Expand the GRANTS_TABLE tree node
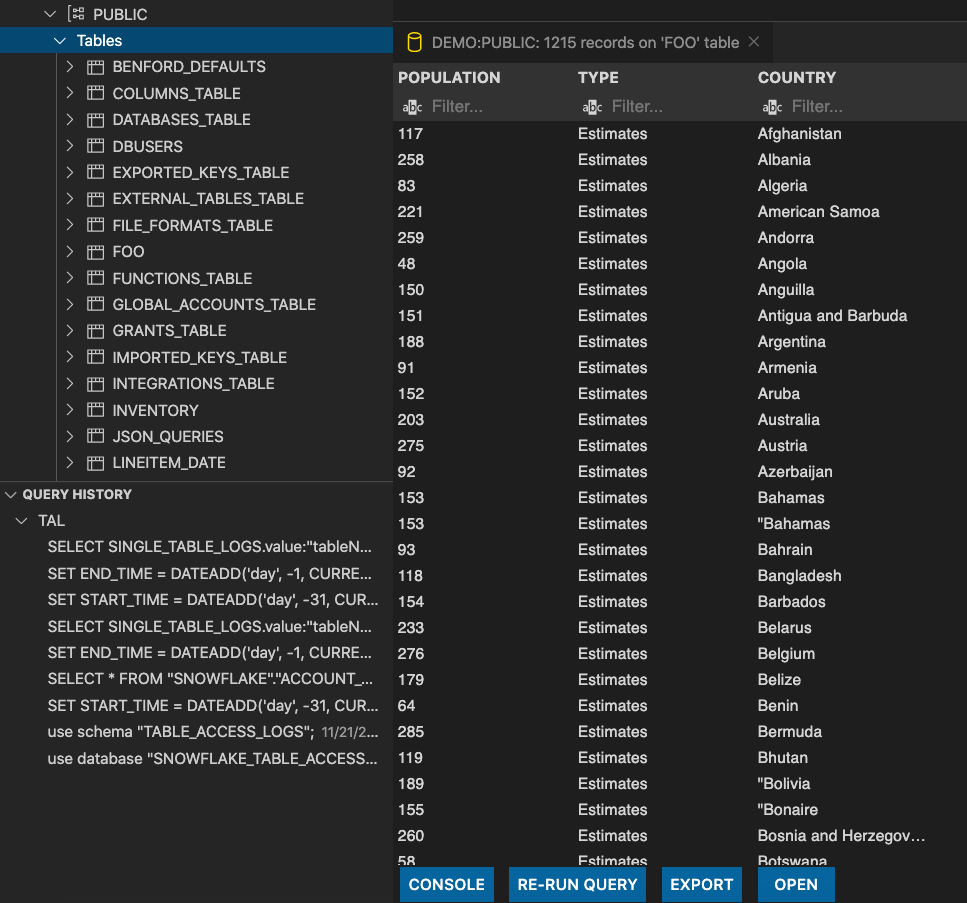Screen dimensions: 967x903 (x=70, y=331)
